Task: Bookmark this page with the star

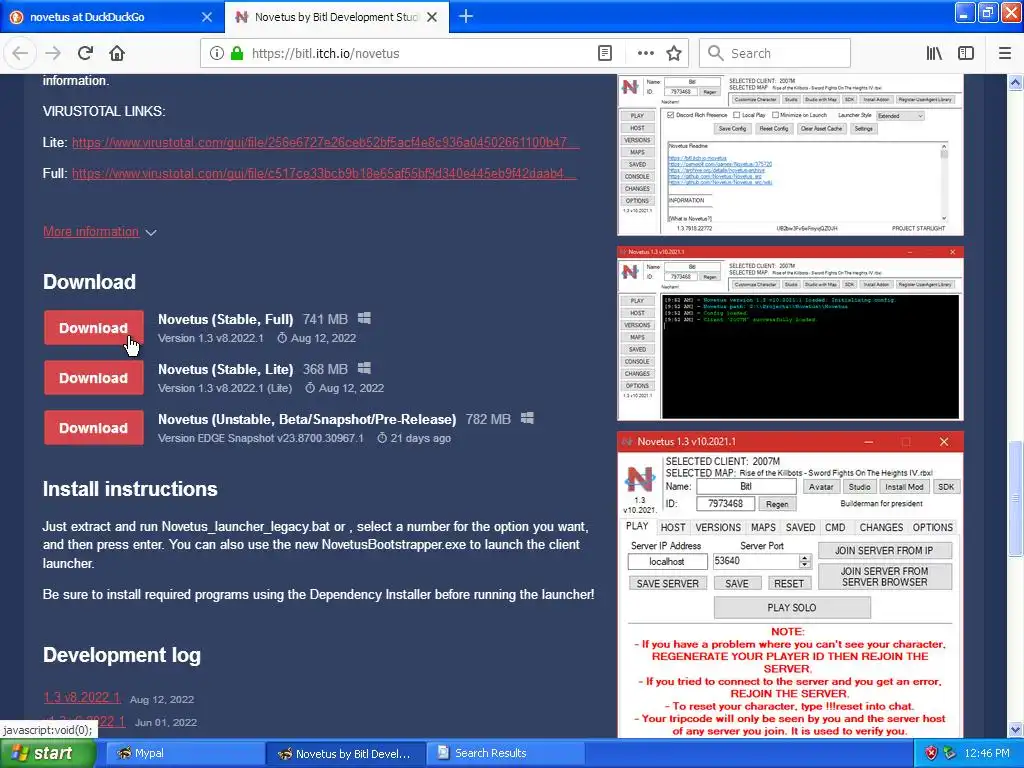Action: click(x=674, y=54)
